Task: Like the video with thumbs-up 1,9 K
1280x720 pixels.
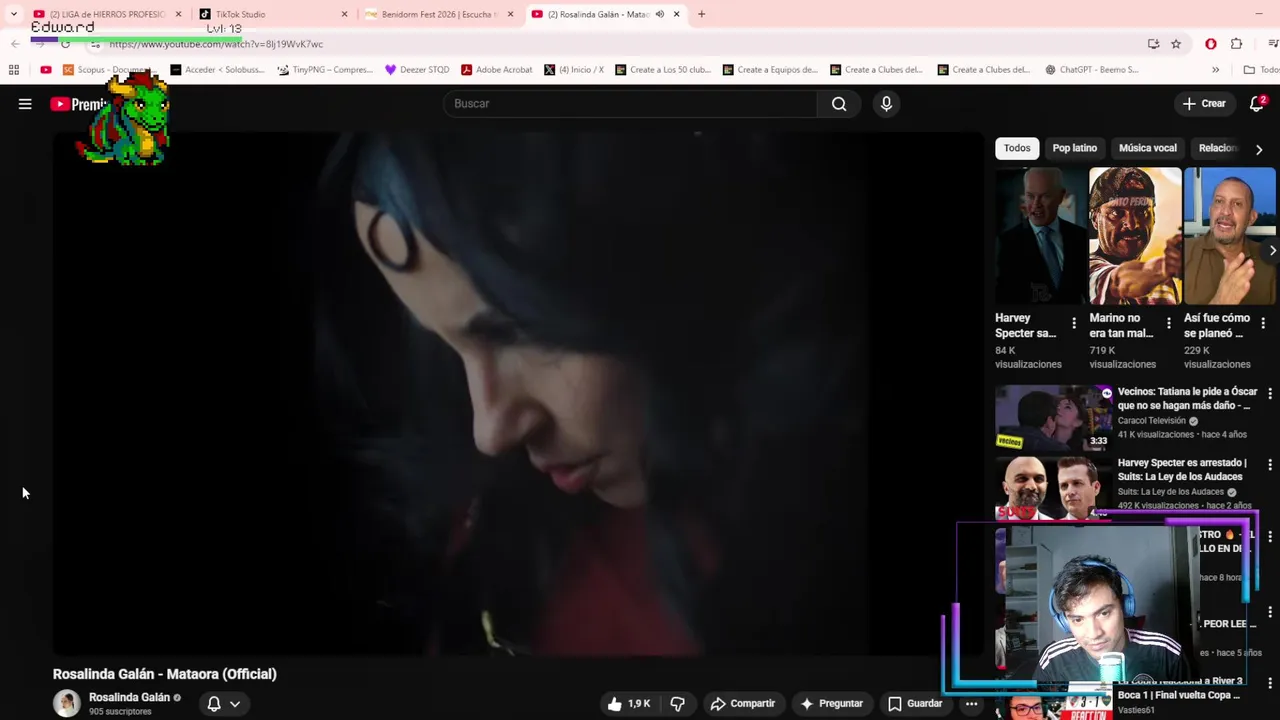Action: pos(629,704)
